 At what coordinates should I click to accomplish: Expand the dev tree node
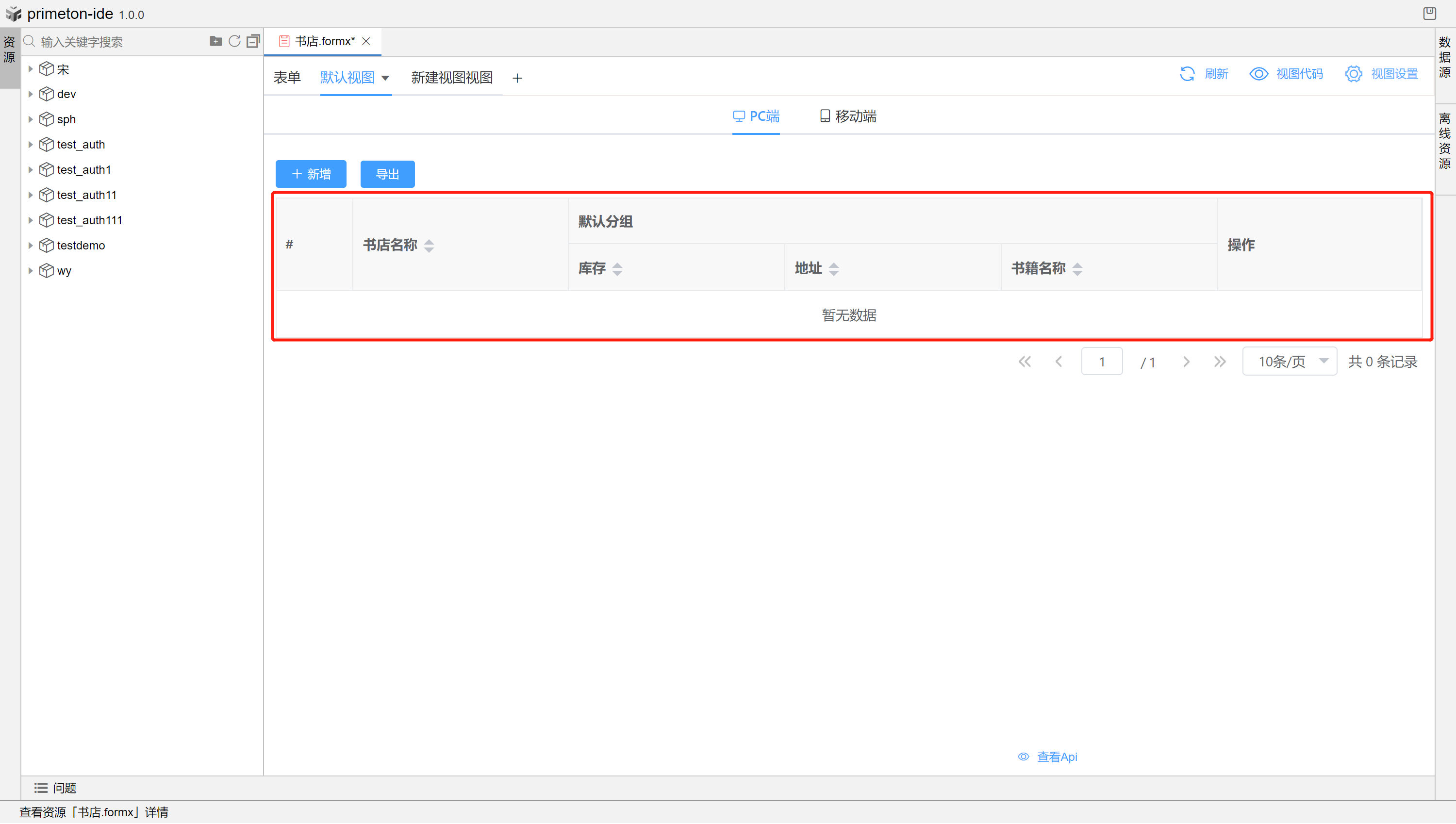tap(30, 94)
